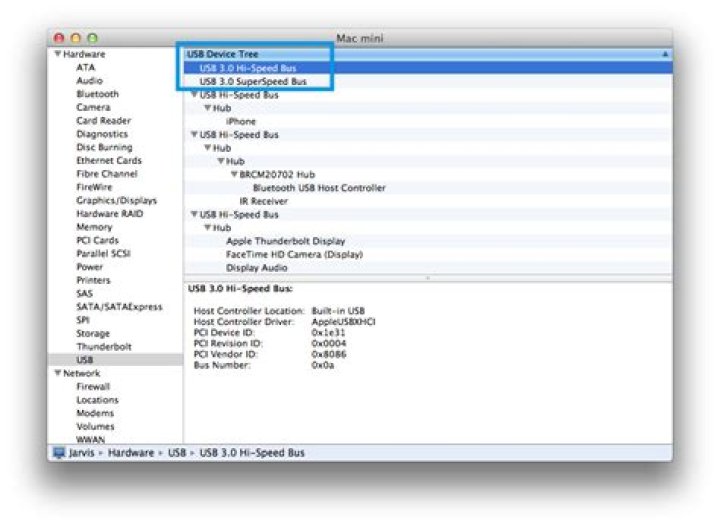This screenshot has width=720, height=527.
Task: Click the USB 3.0 Hi-Speed Bus details heading
Action: 240,289
